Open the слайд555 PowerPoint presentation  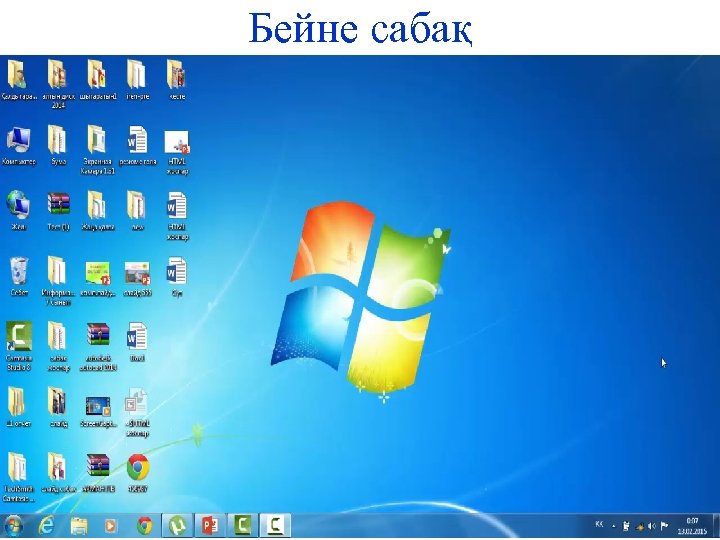(138, 278)
